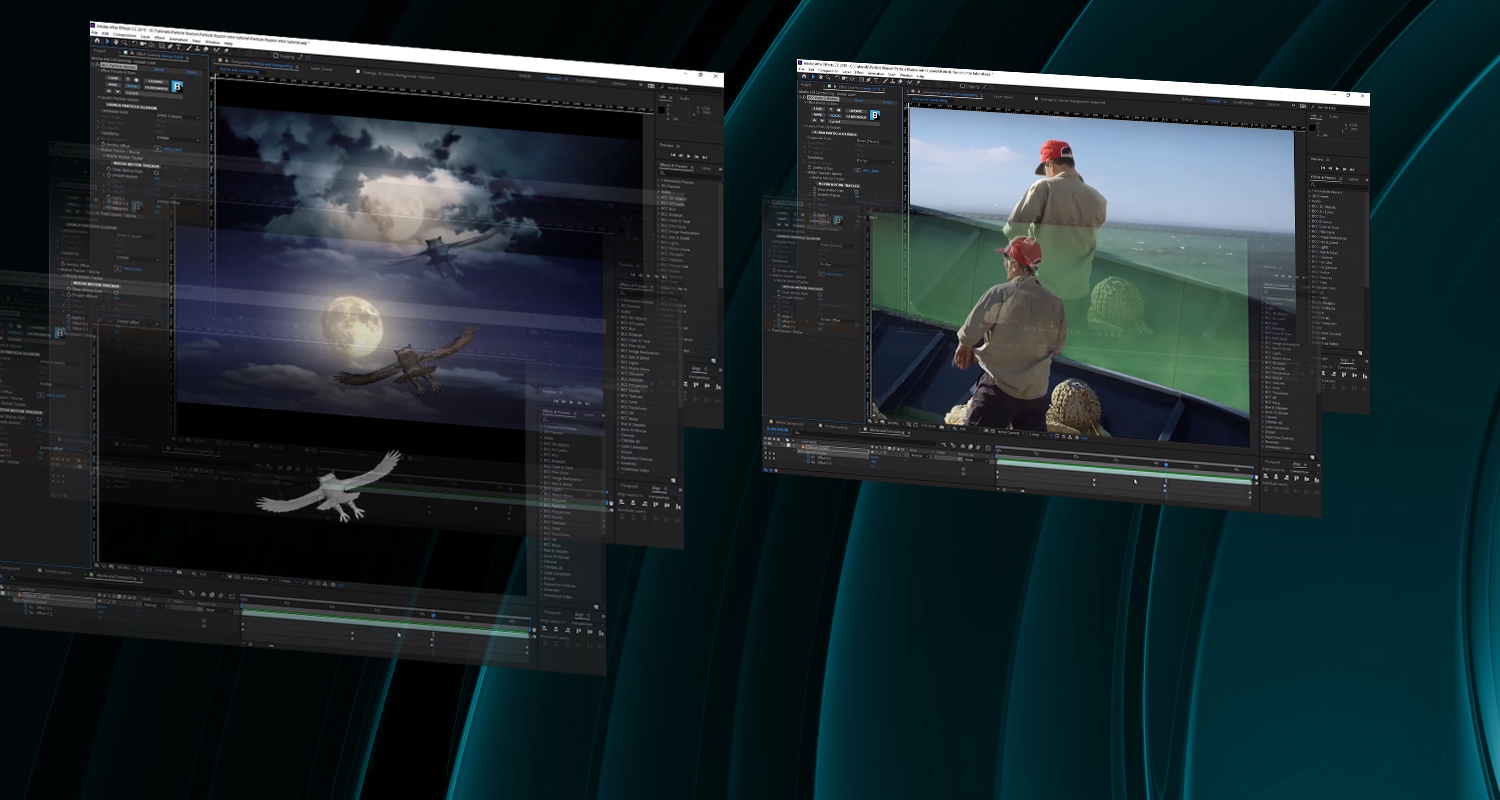Open the Help menu in the boat-footage window
Viewport: 1500px width, 800px height.
(x=920, y=76)
